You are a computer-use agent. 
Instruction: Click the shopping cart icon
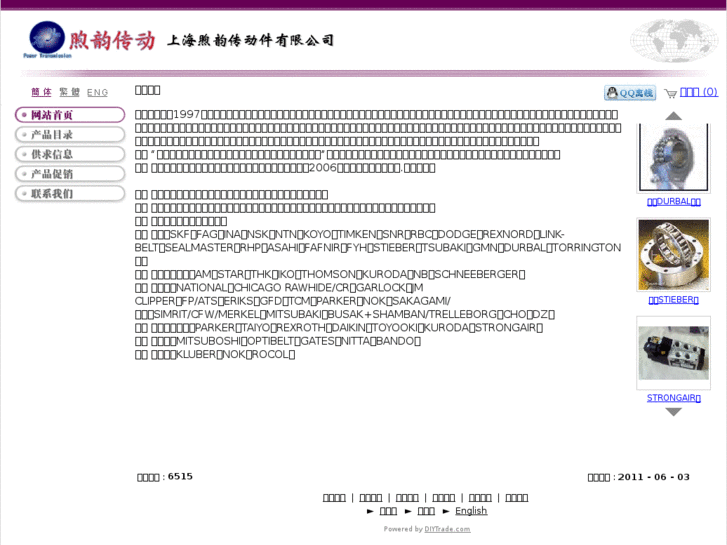(x=670, y=94)
